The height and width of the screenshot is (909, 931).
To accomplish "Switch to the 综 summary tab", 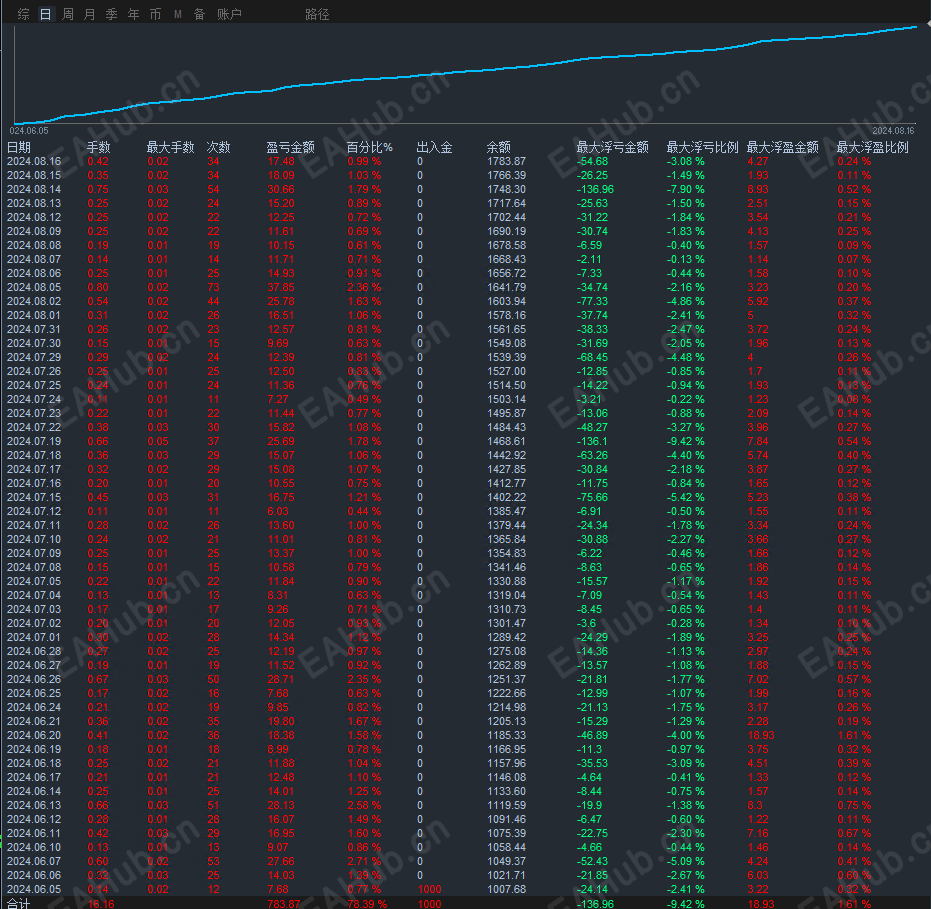I will pos(23,14).
